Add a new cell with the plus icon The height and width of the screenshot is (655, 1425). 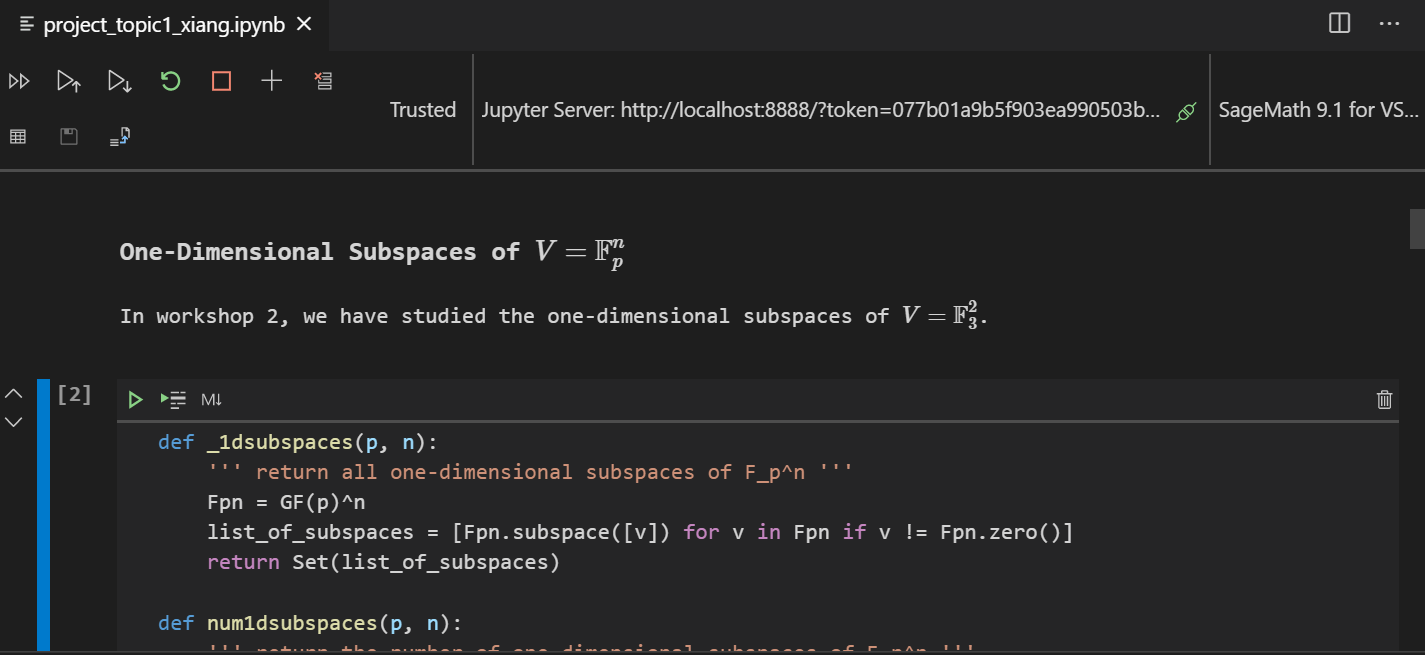point(271,81)
